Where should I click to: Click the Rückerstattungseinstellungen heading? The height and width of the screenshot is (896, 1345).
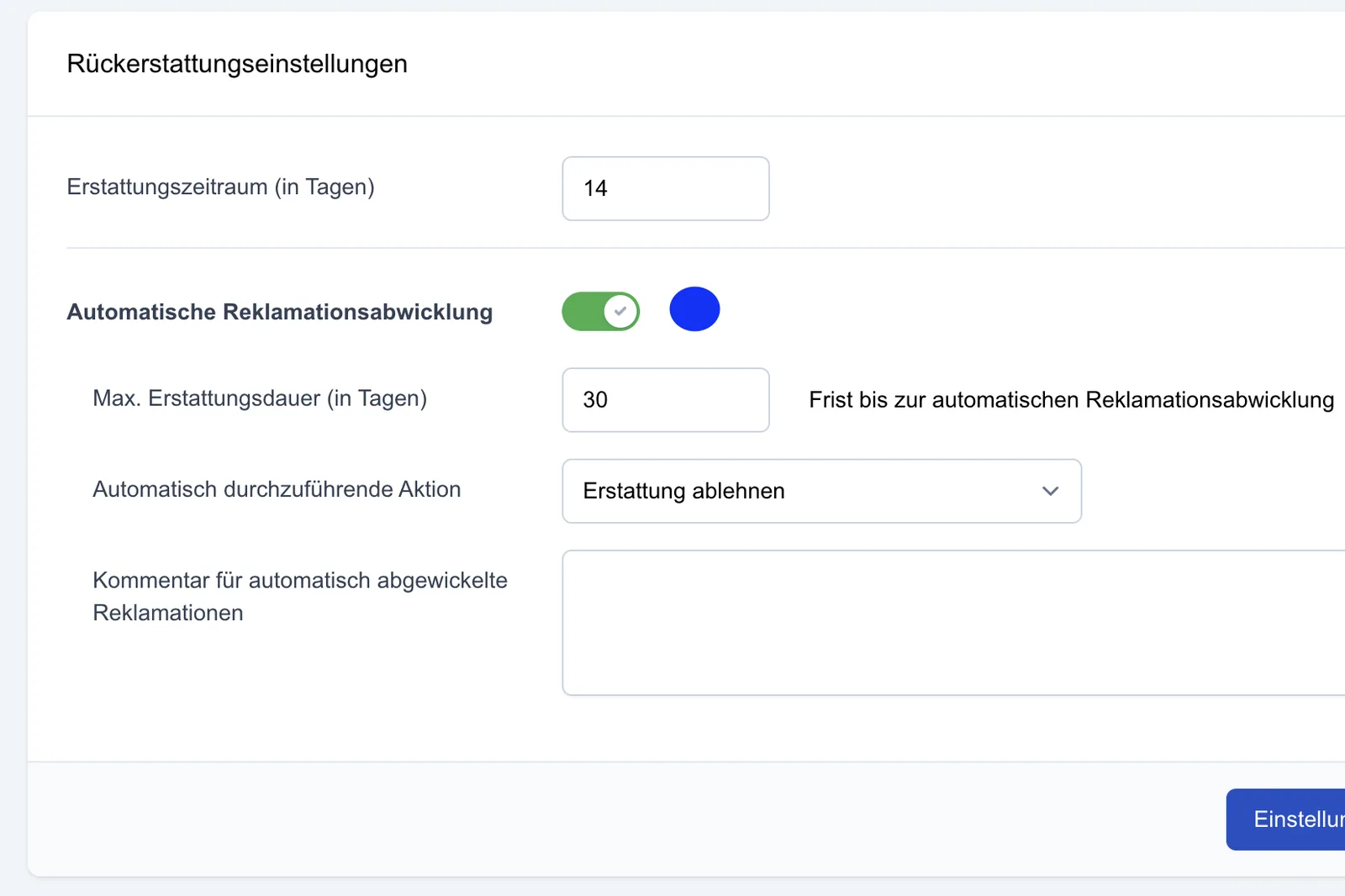coord(237,64)
